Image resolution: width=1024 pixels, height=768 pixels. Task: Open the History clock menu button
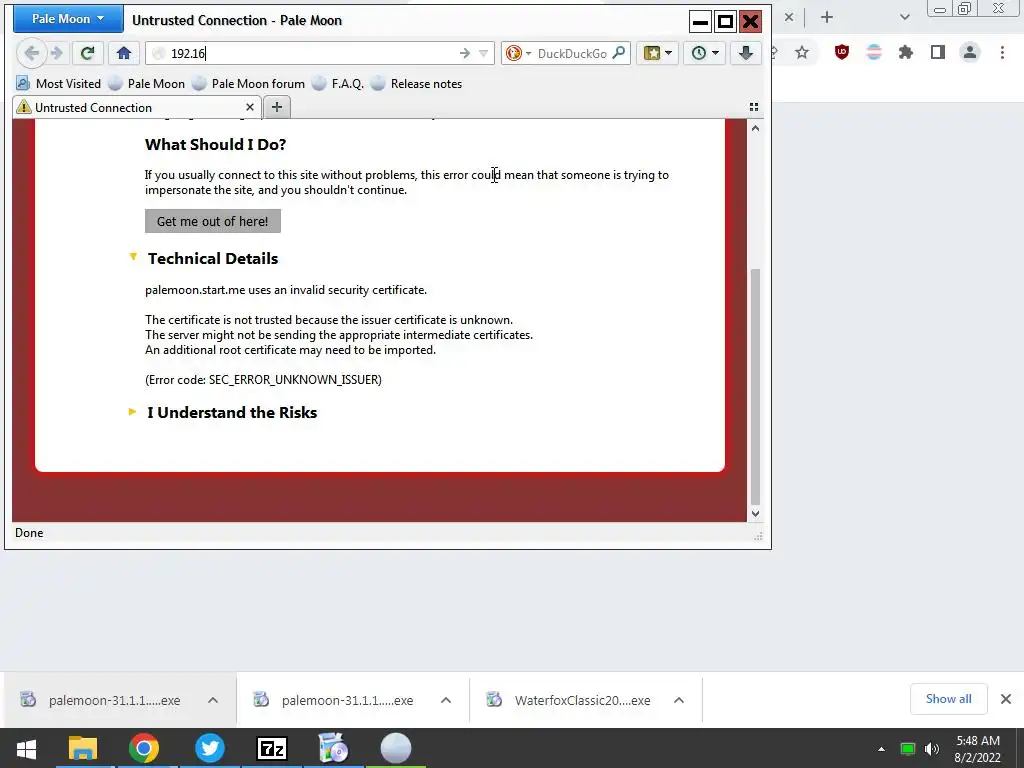705,54
